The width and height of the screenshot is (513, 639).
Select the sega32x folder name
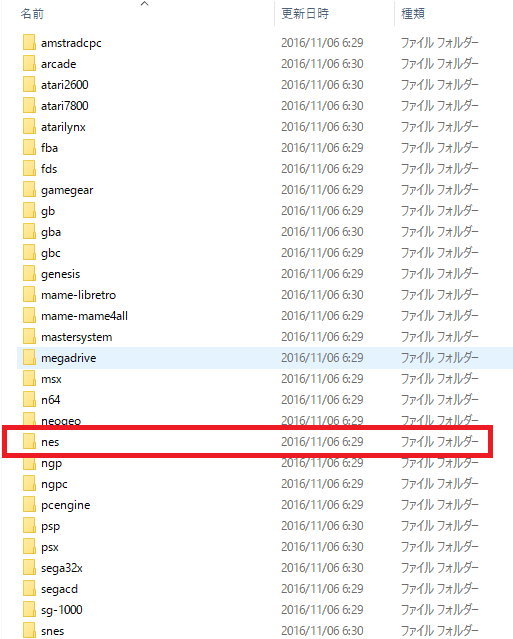(62, 568)
